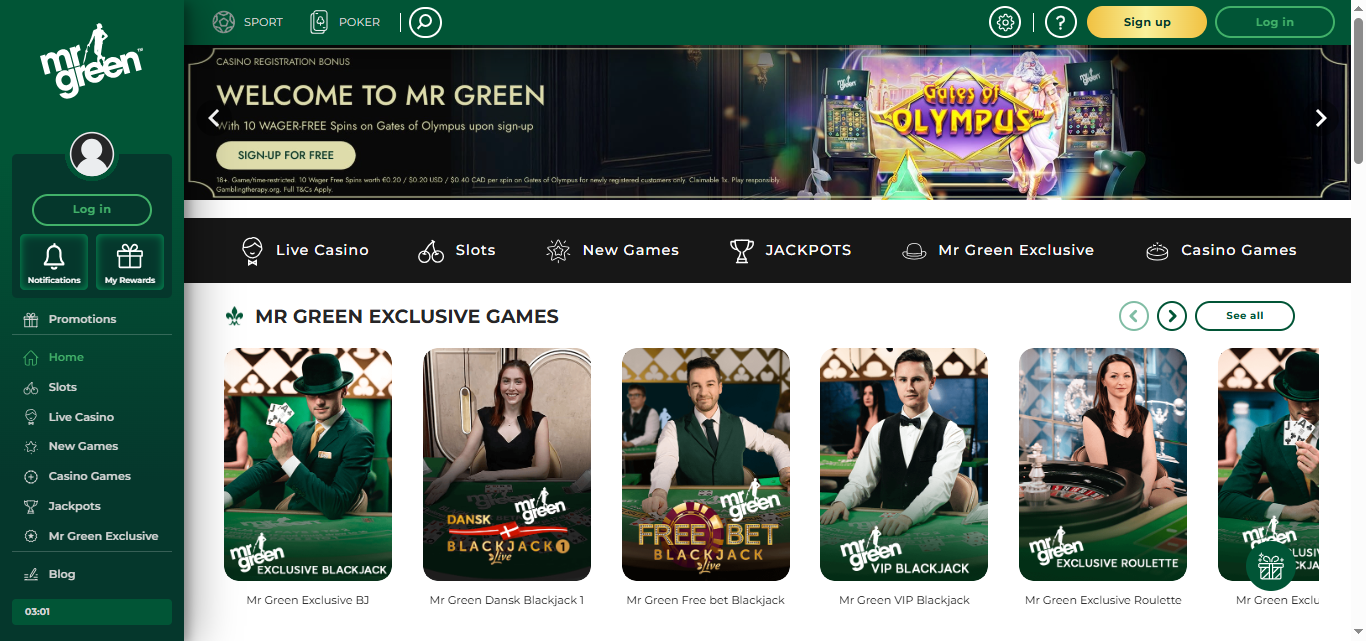Screen dimensions: 1366x641
Task: Click Log in button in sidebar
Action: [92, 210]
